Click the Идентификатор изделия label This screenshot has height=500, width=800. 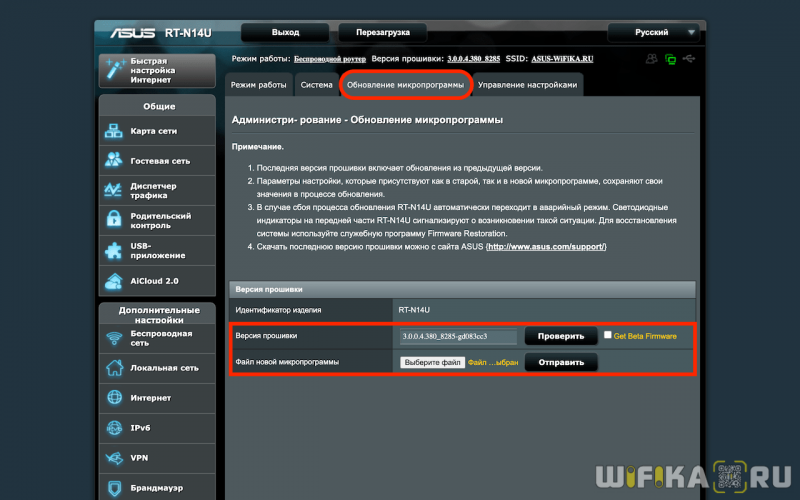(278, 310)
